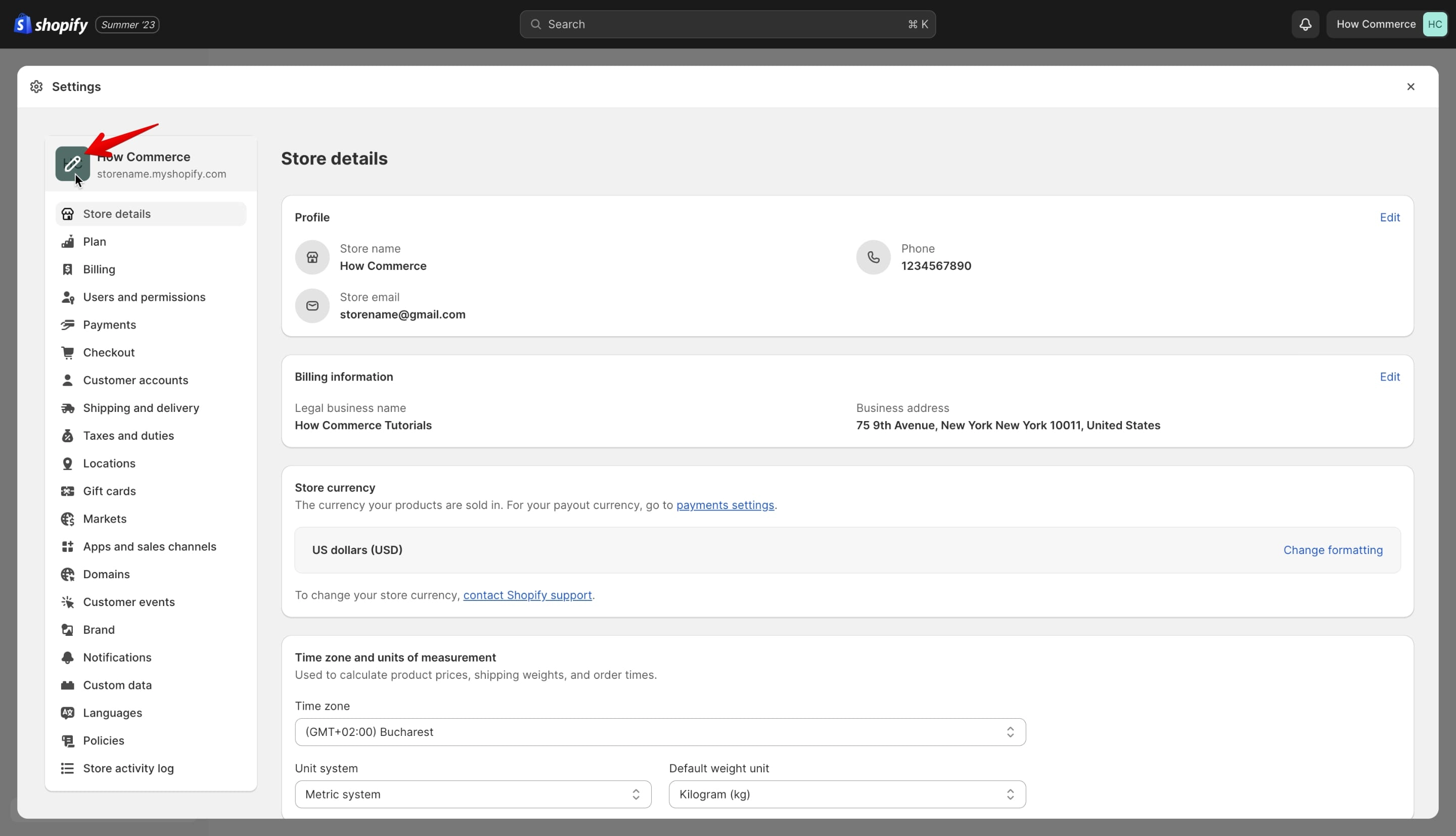Screen dimensions: 1456x836
Task: Click the store name shop icon in Profile
Action: (312, 257)
